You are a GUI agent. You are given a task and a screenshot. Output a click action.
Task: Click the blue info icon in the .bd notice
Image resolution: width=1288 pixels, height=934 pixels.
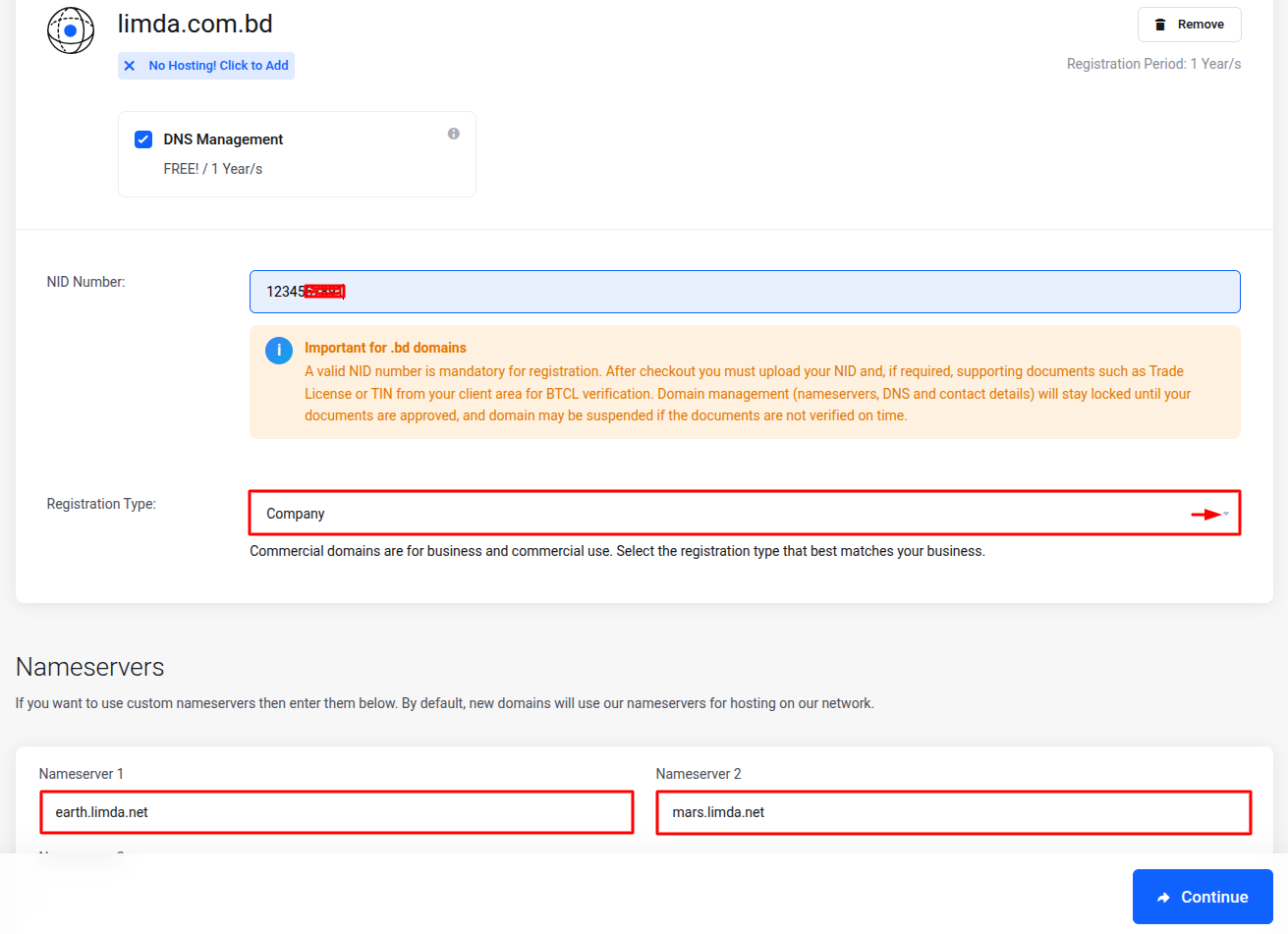point(279,350)
